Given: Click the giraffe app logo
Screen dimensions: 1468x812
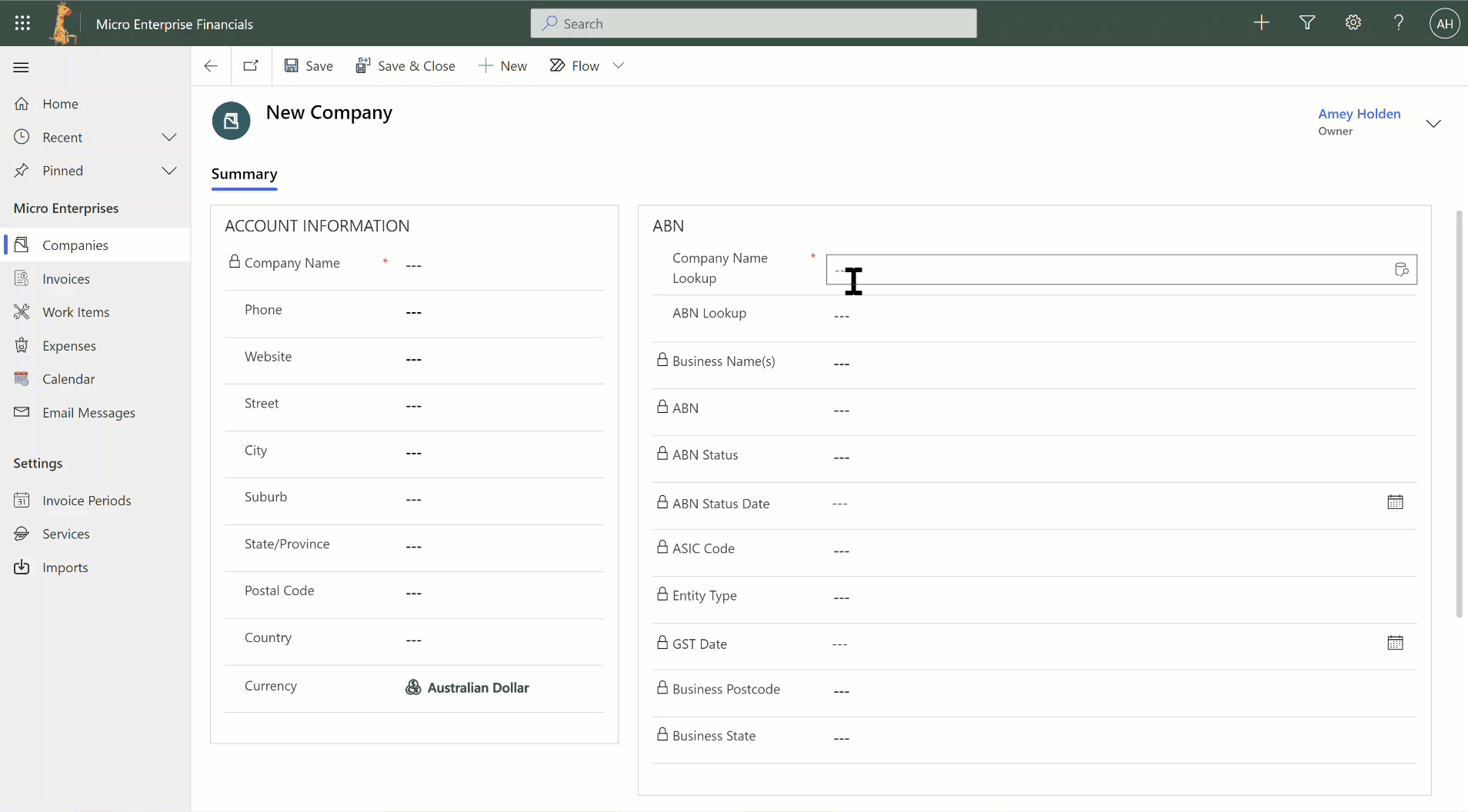Looking at the screenshot, I should (x=62, y=23).
